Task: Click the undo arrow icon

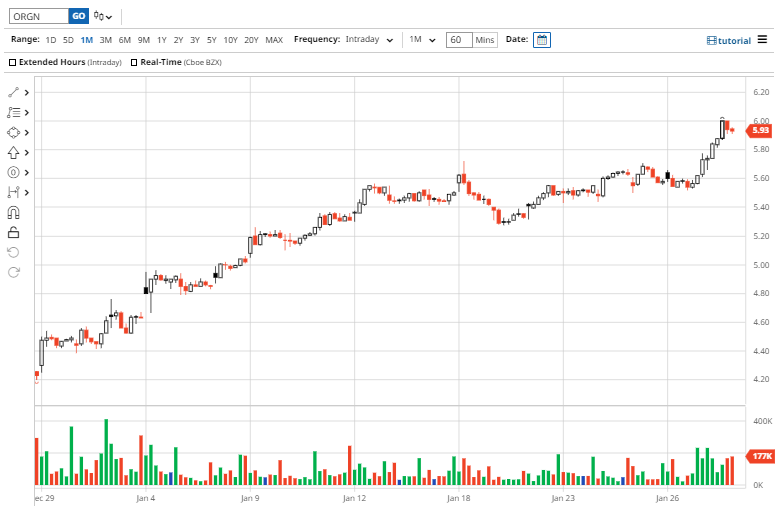Action: [13, 252]
